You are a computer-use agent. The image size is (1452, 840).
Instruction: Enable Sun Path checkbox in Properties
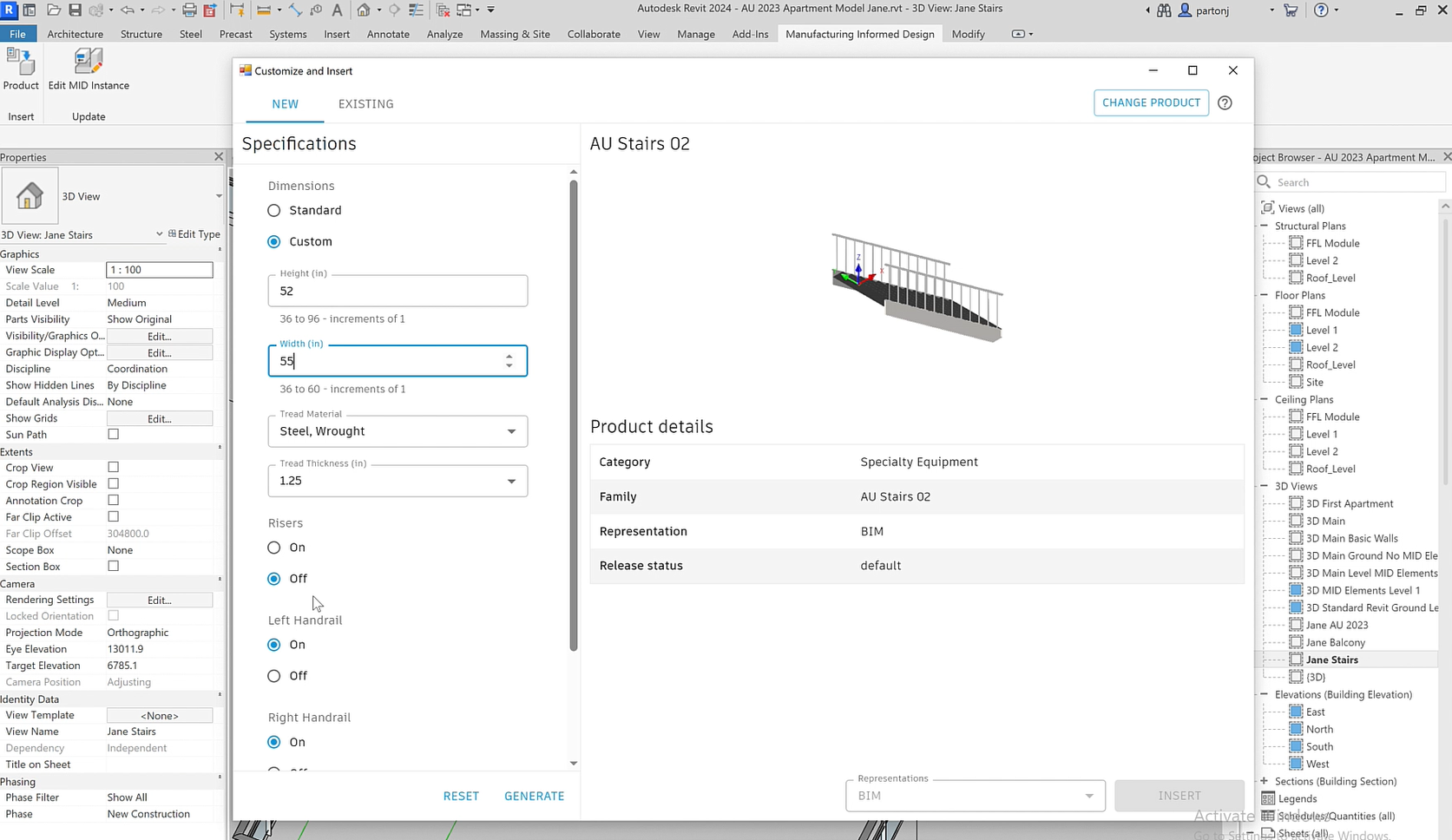[x=113, y=434]
